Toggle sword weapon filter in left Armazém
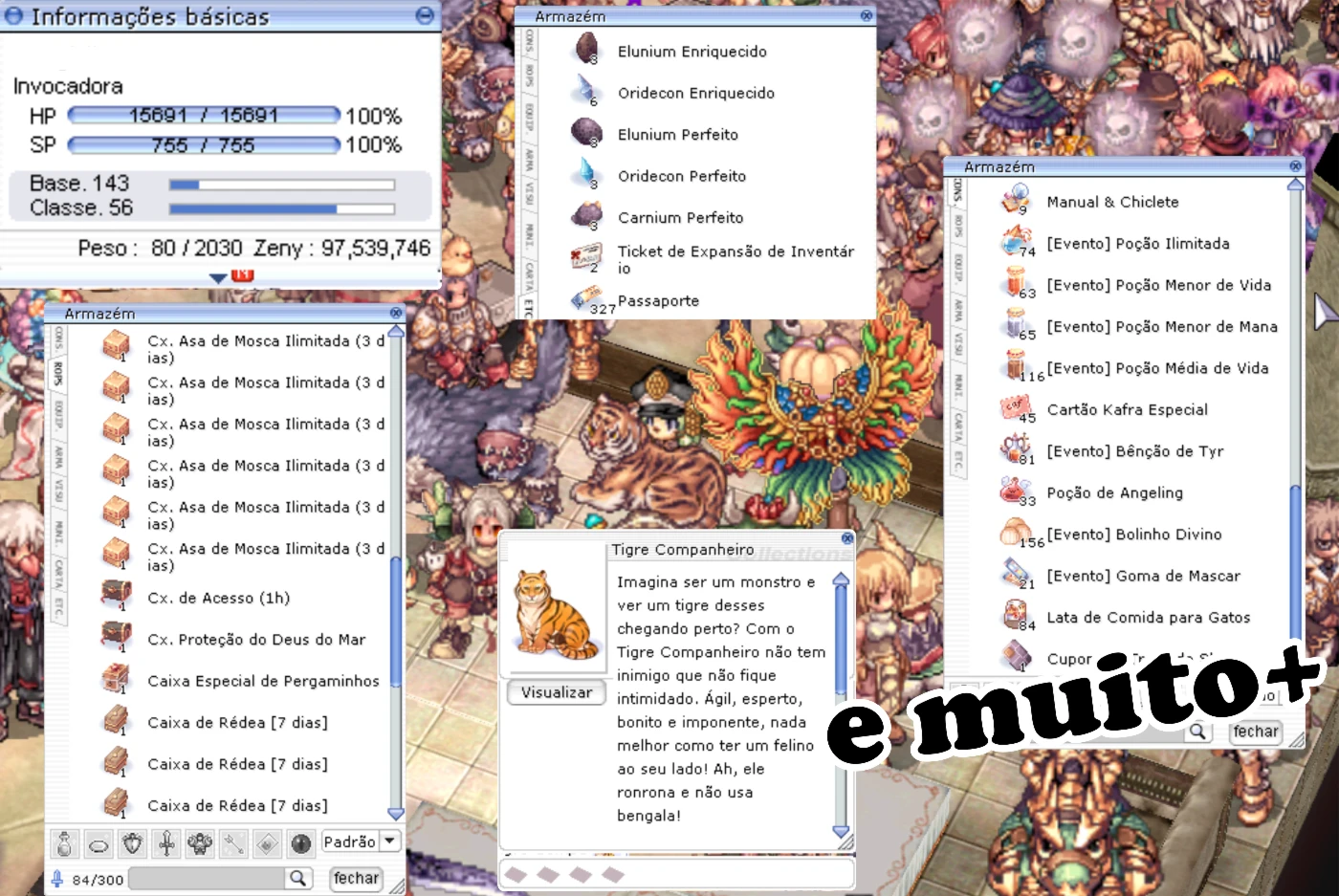Image resolution: width=1339 pixels, height=896 pixels. [x=166, y=843]
